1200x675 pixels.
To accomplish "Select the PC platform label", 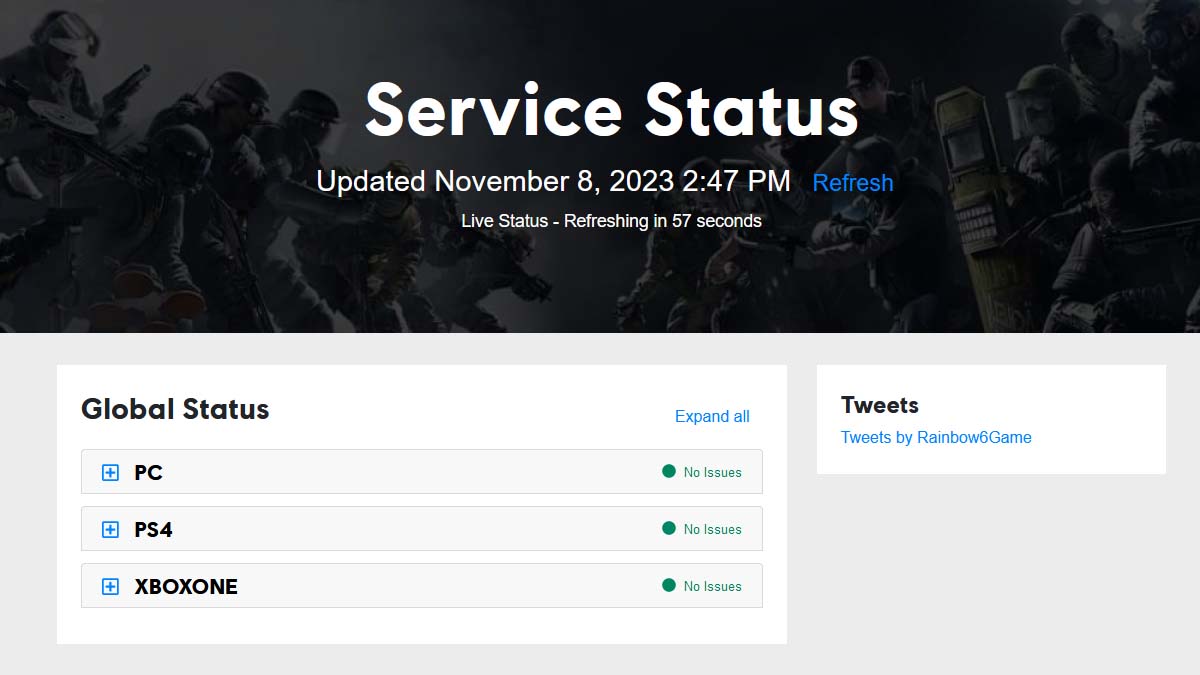I will click(x=148, y=473).
